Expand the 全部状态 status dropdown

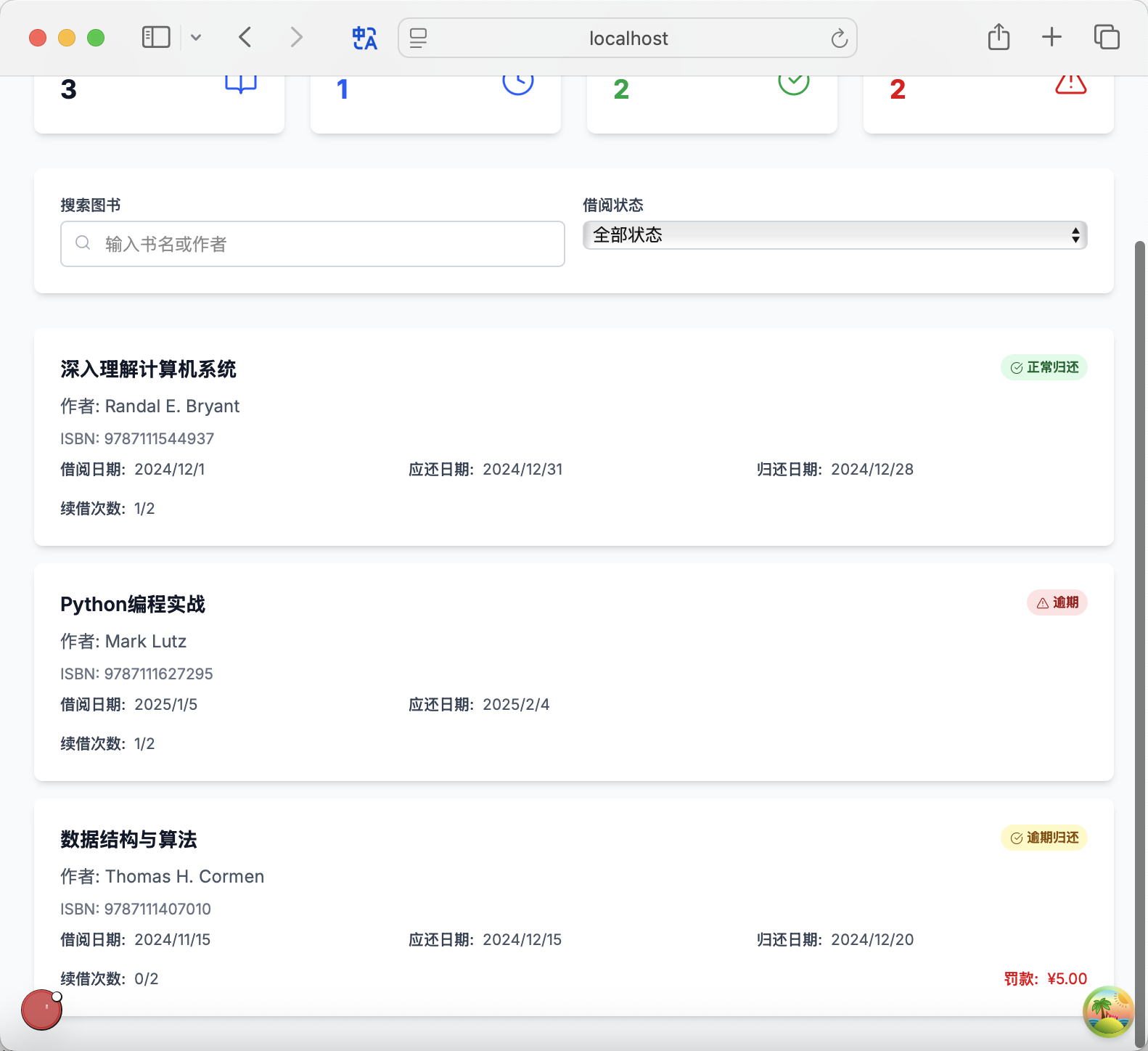tap(835, 235)
